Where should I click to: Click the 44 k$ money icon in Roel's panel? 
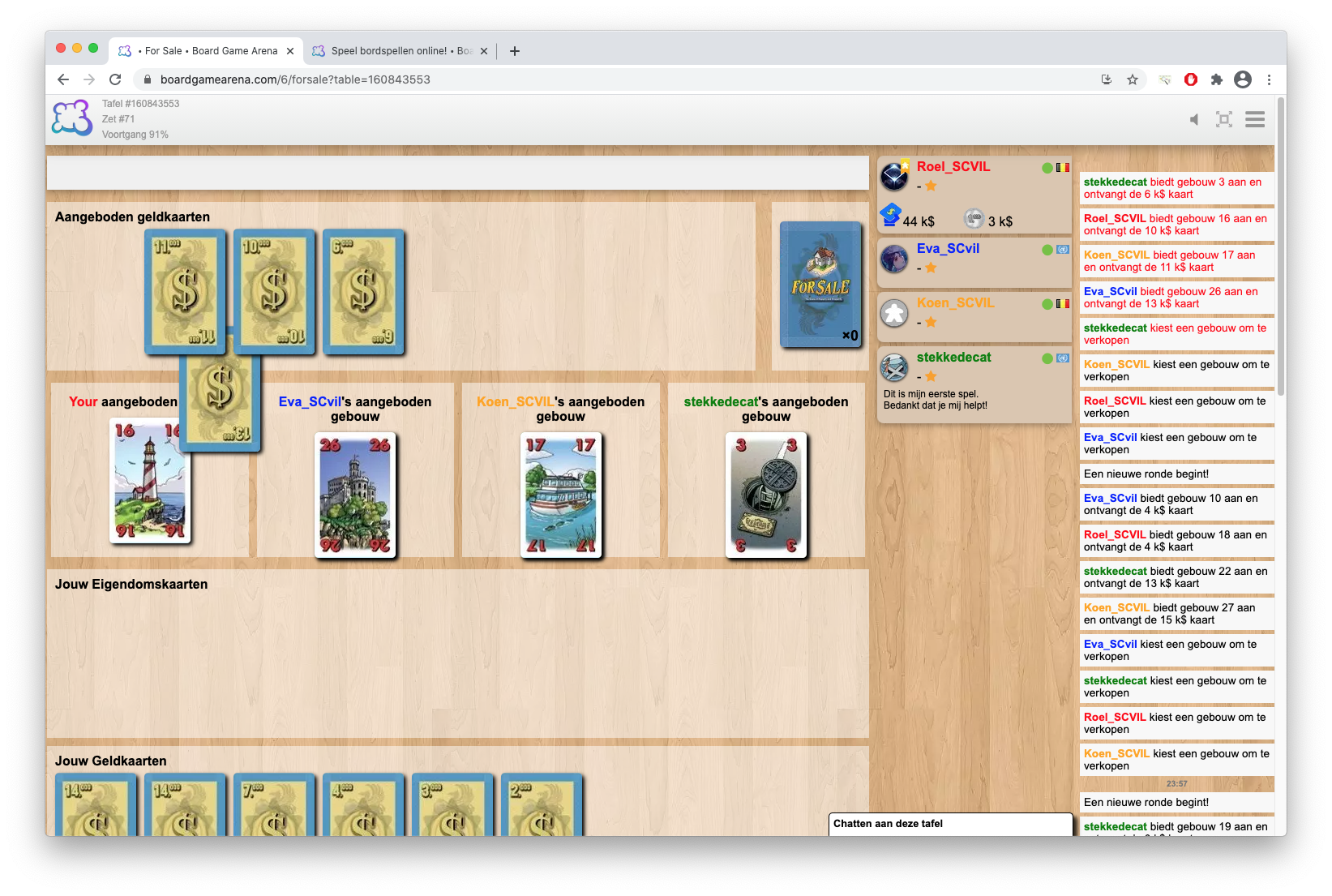click(x=890, y=215)
